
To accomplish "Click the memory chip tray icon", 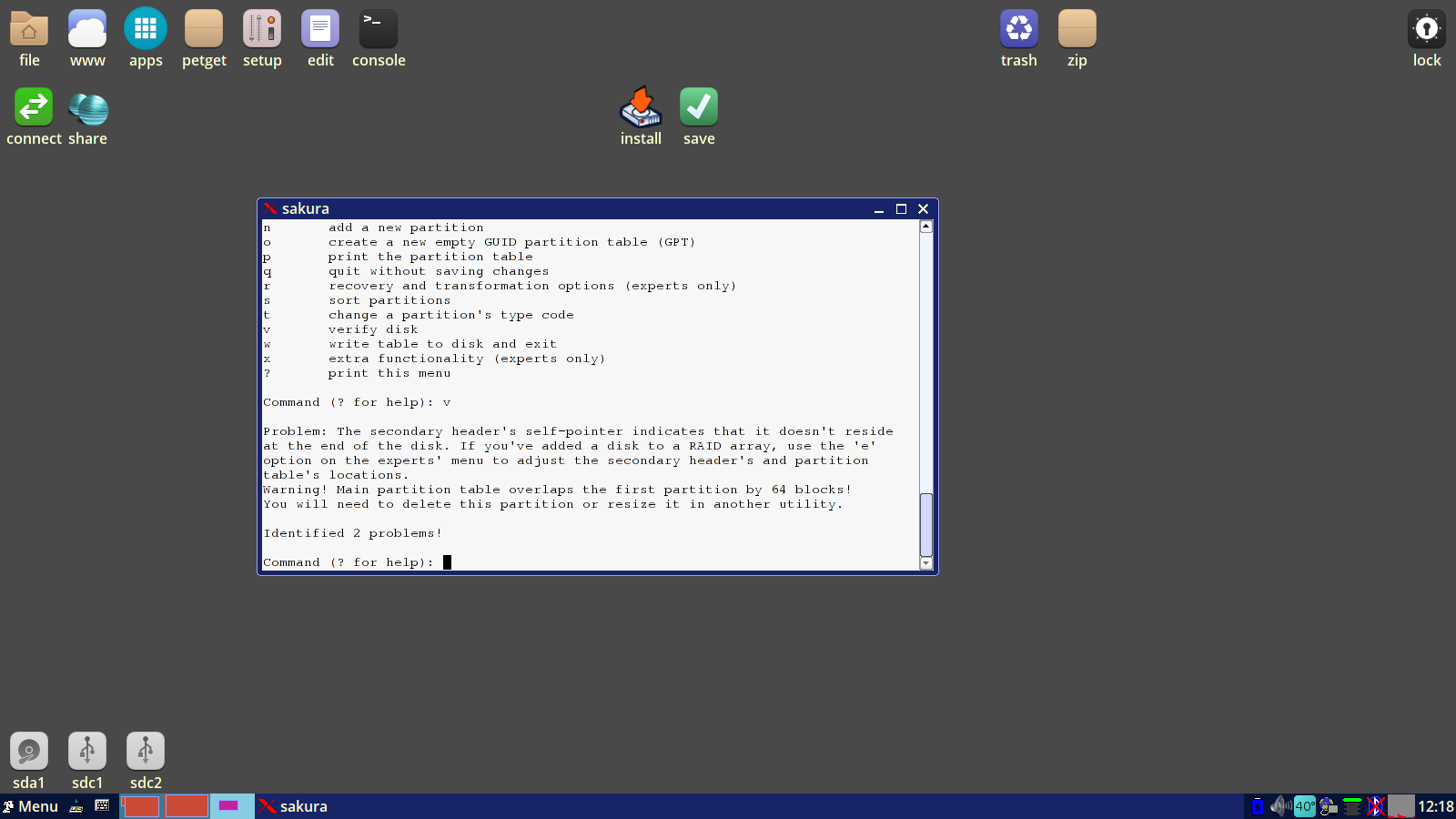I will click(1352, 806).
